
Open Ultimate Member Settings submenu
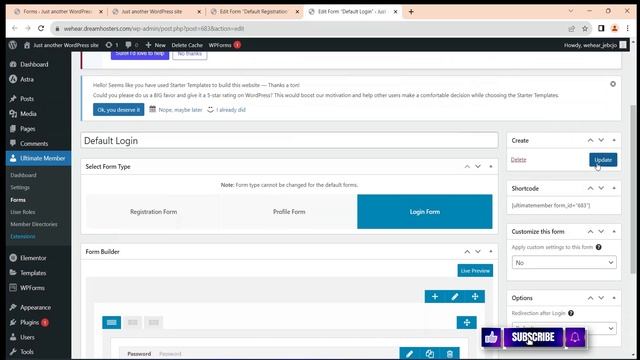20,187
